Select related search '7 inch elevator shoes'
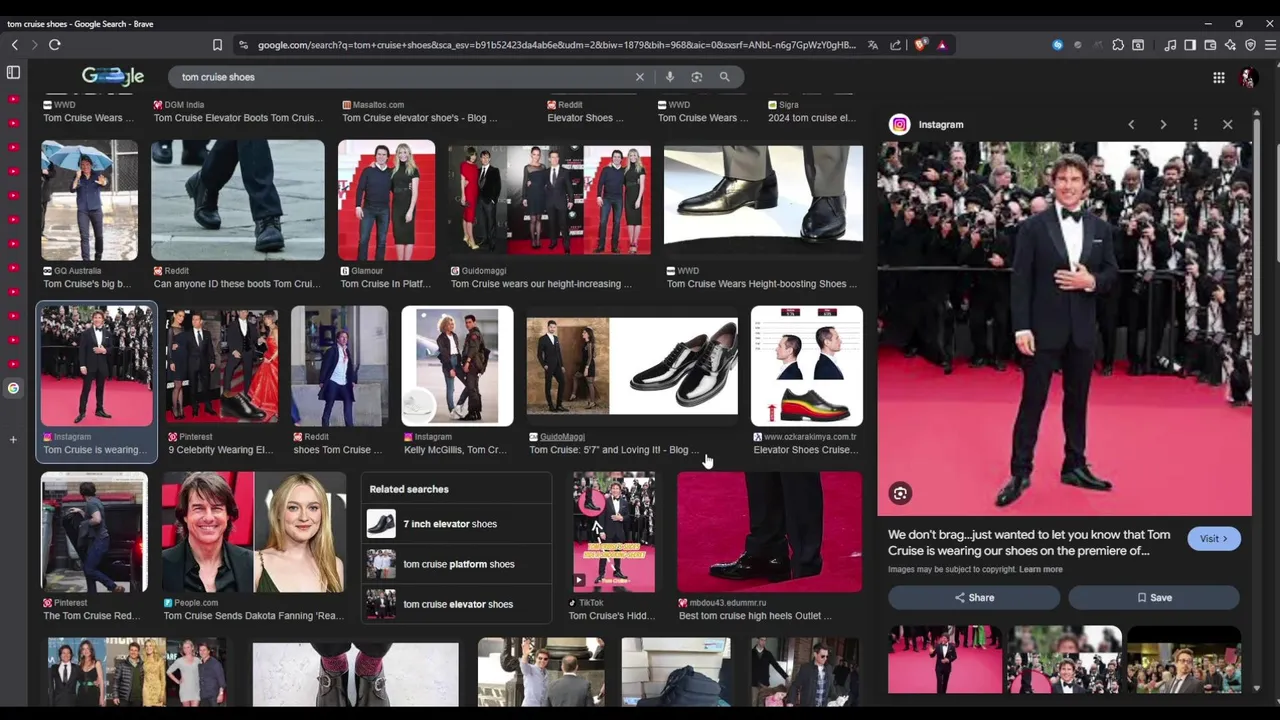 (456, 524)
